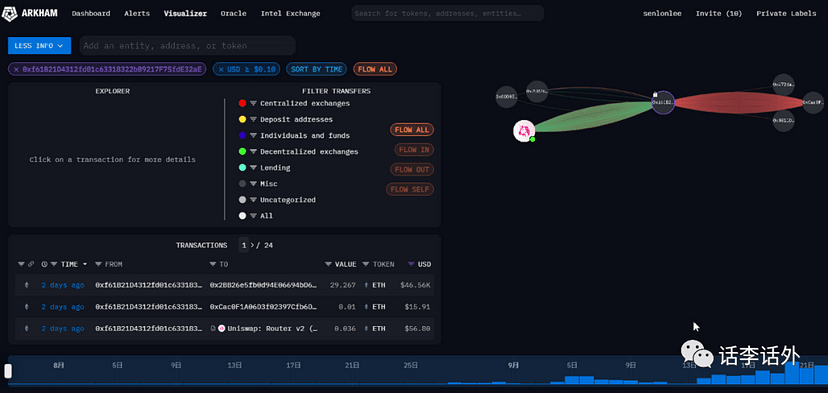
Task: Click the top search field for tokens and addresses
Action: coord(447,13)
